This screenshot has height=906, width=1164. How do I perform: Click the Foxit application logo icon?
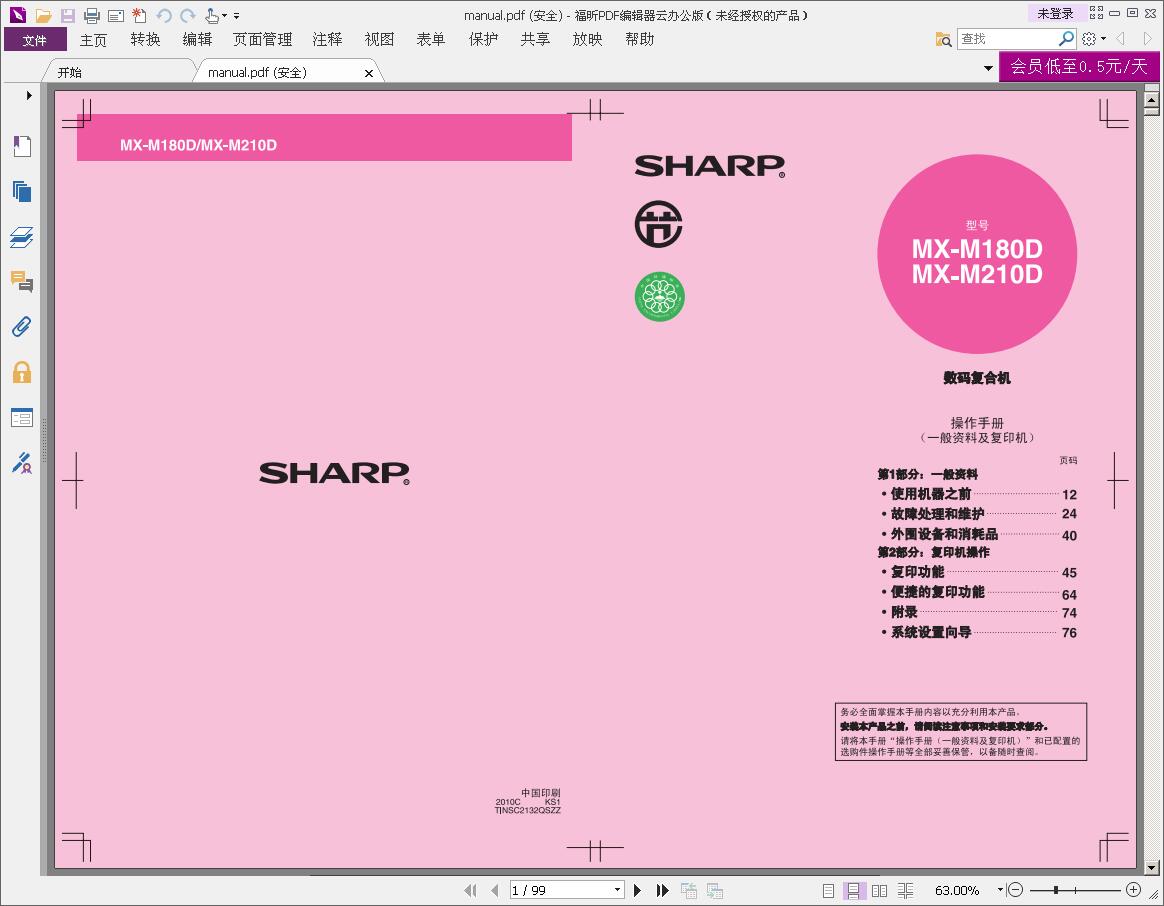point(18,14)
